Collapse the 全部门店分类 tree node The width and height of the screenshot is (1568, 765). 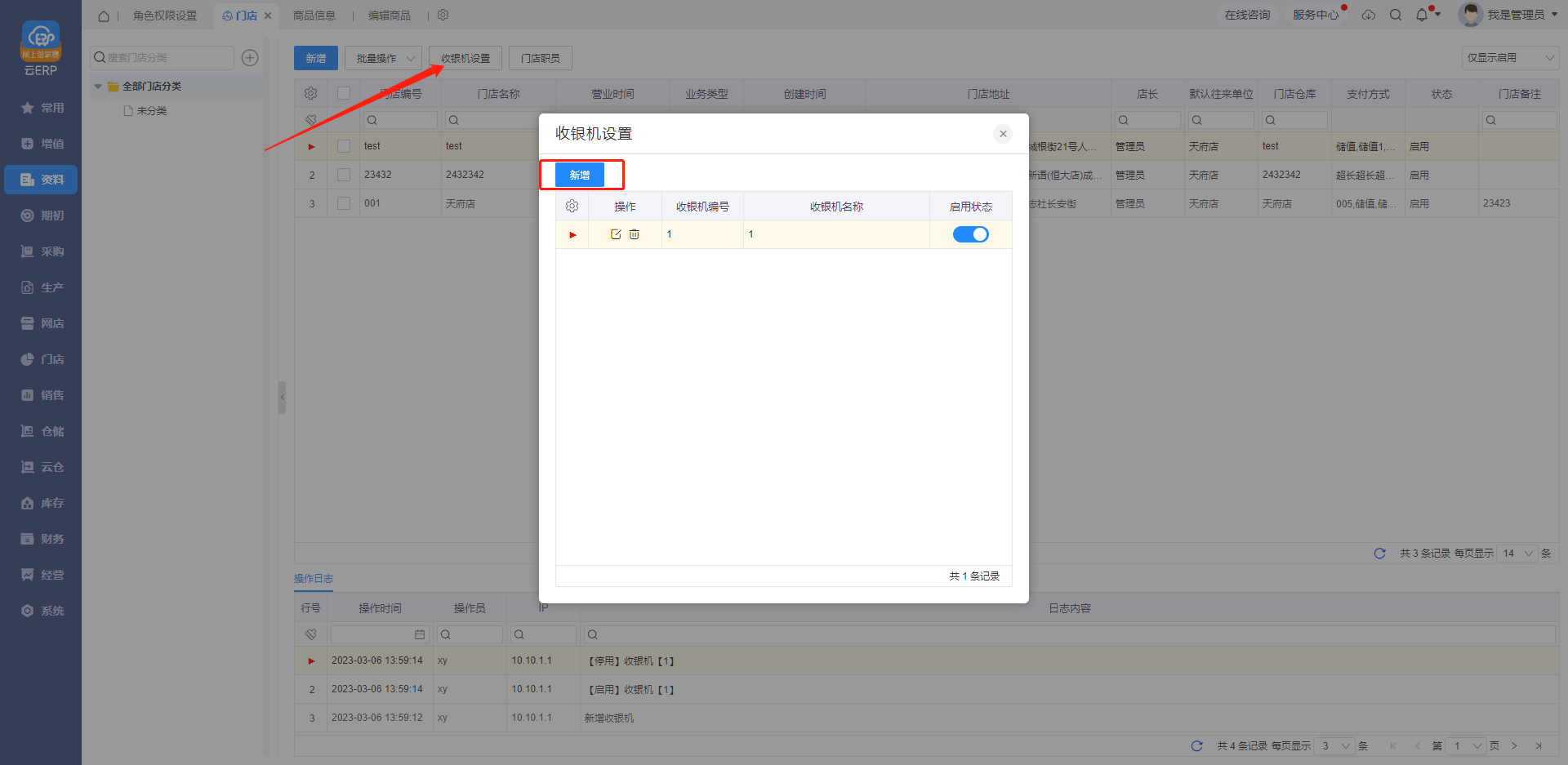(98, 87)
